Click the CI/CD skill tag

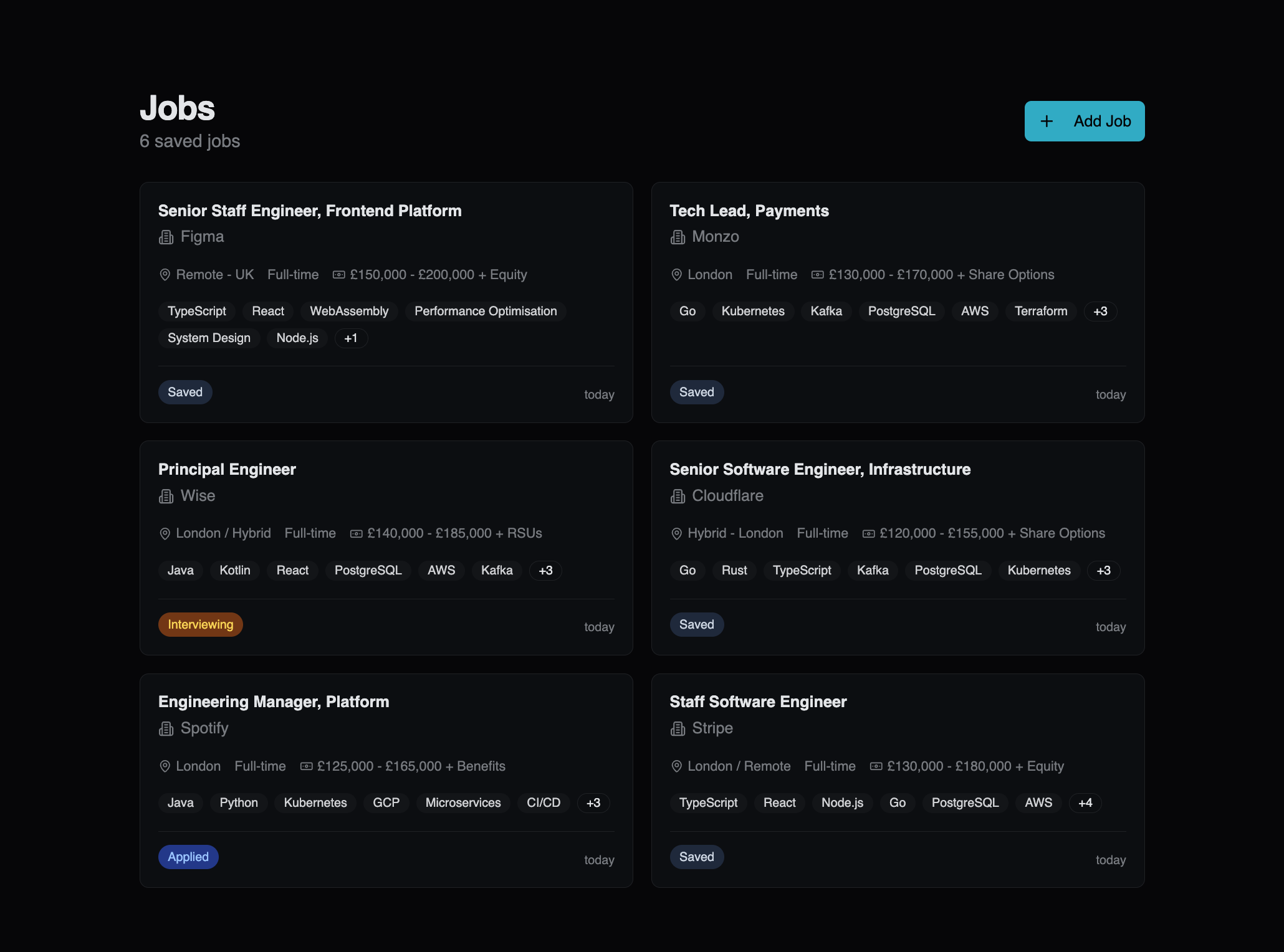(544, 803)
